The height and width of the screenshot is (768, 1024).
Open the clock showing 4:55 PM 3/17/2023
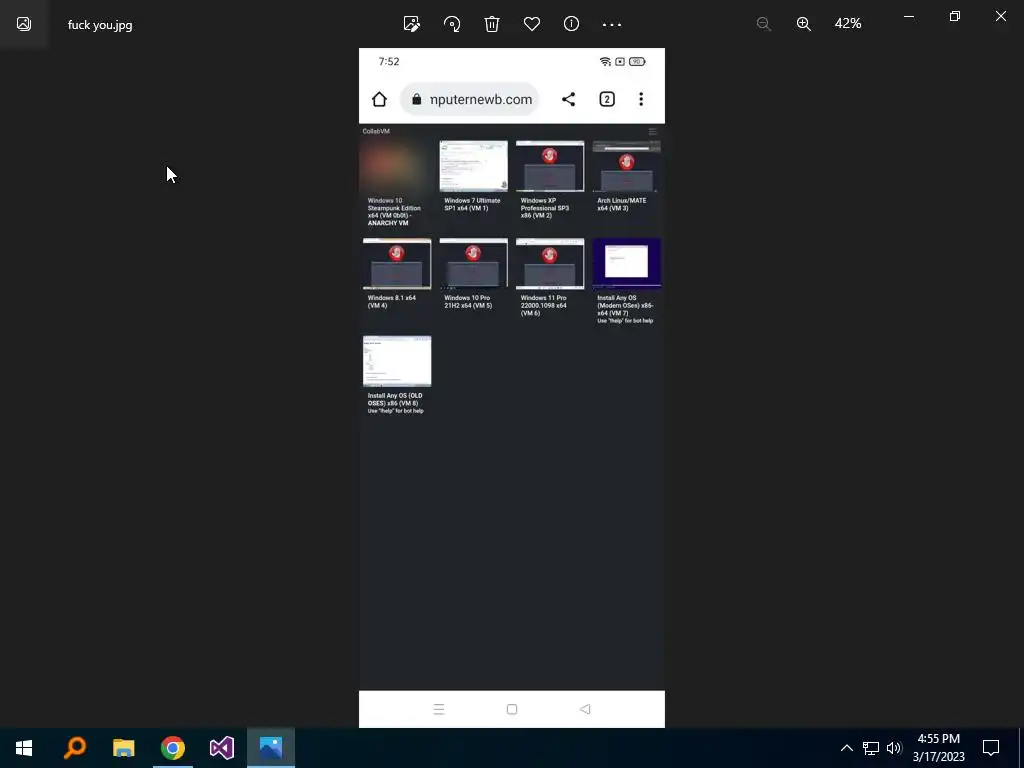(x=938, y=748)
